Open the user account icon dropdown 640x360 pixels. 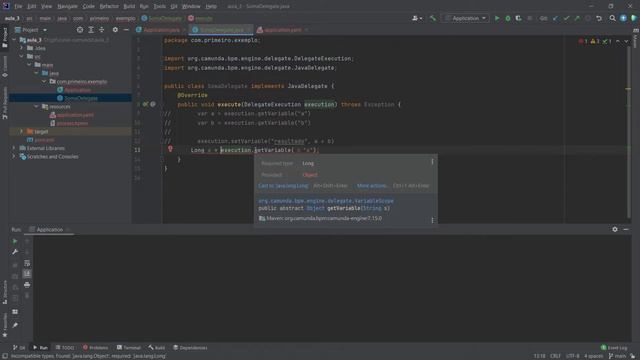pyautogui.click(x=417, y=18)
